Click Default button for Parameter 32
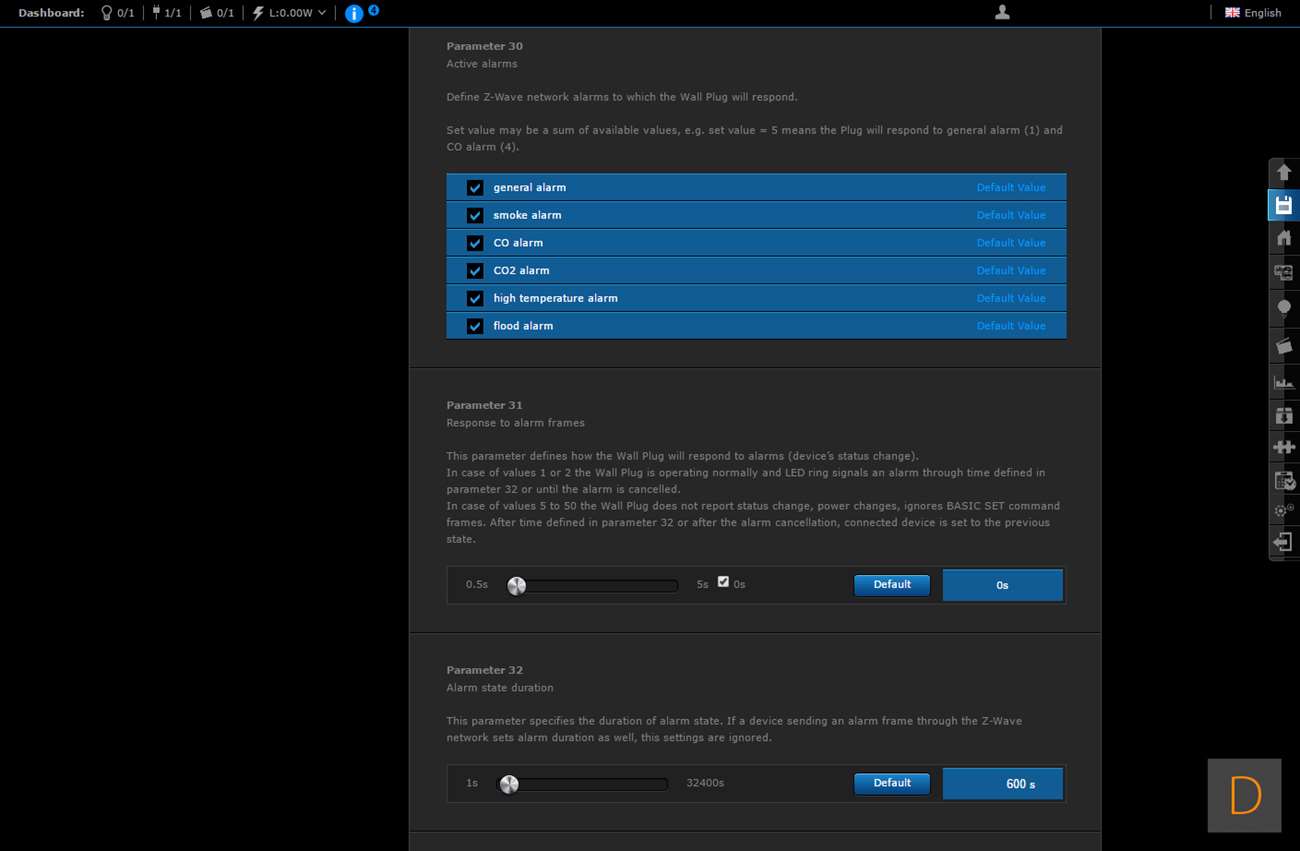The image size is (1300, 851). click(x=891, y=783)
